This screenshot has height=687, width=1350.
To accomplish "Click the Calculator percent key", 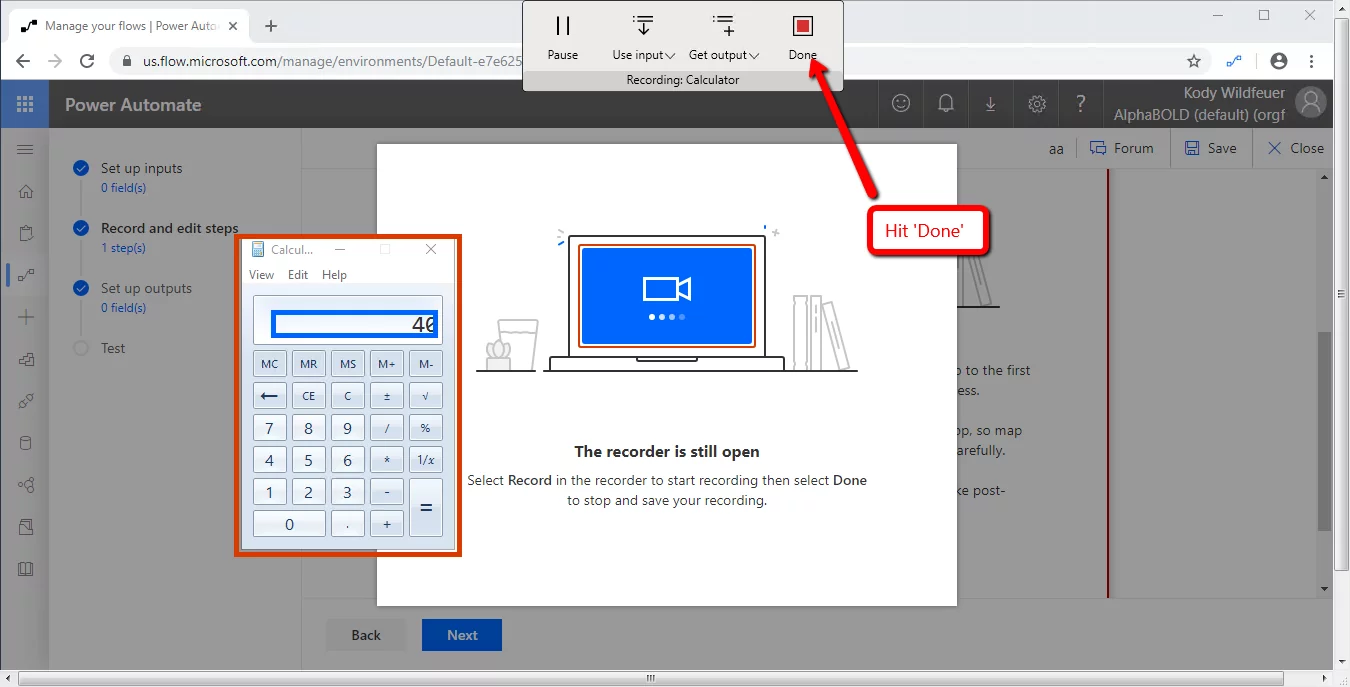I will coord(425,428).
